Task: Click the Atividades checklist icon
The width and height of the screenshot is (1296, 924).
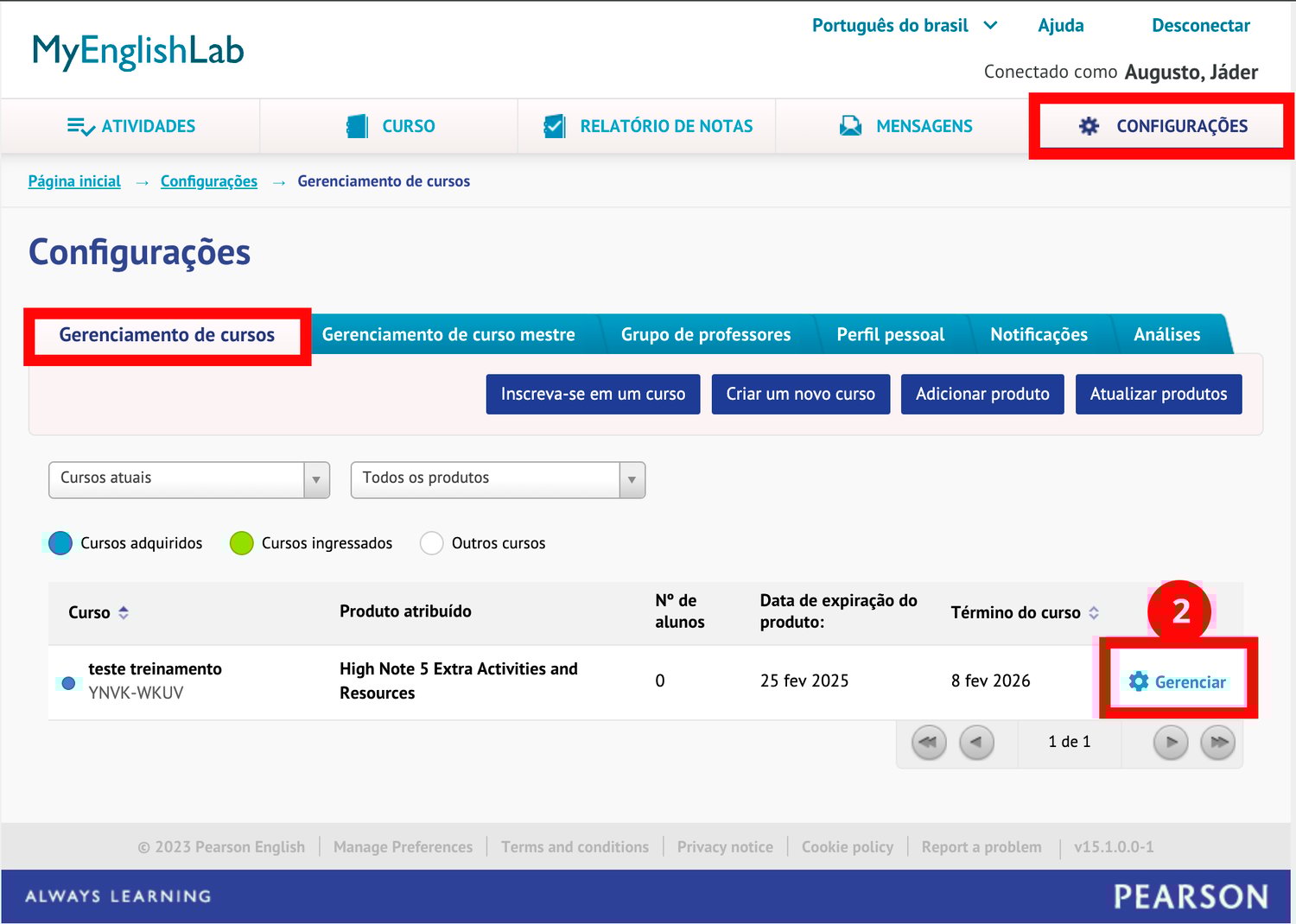Action: [80, 127]
